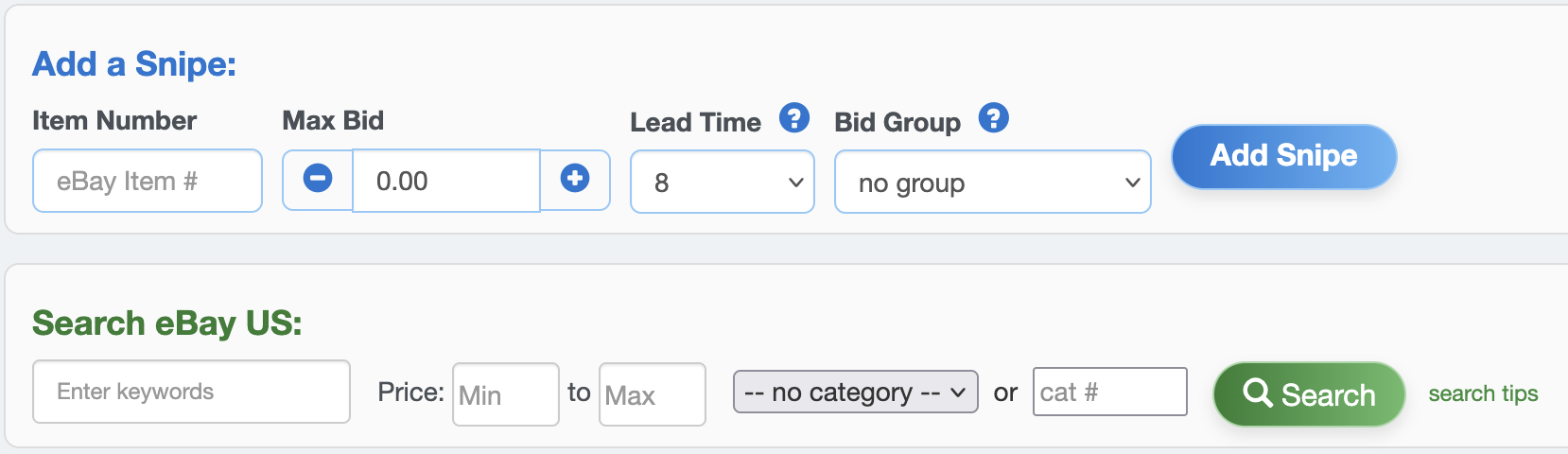Focus the eBay Item # field
Screen dimensions: 1568x454
(147, 181)
